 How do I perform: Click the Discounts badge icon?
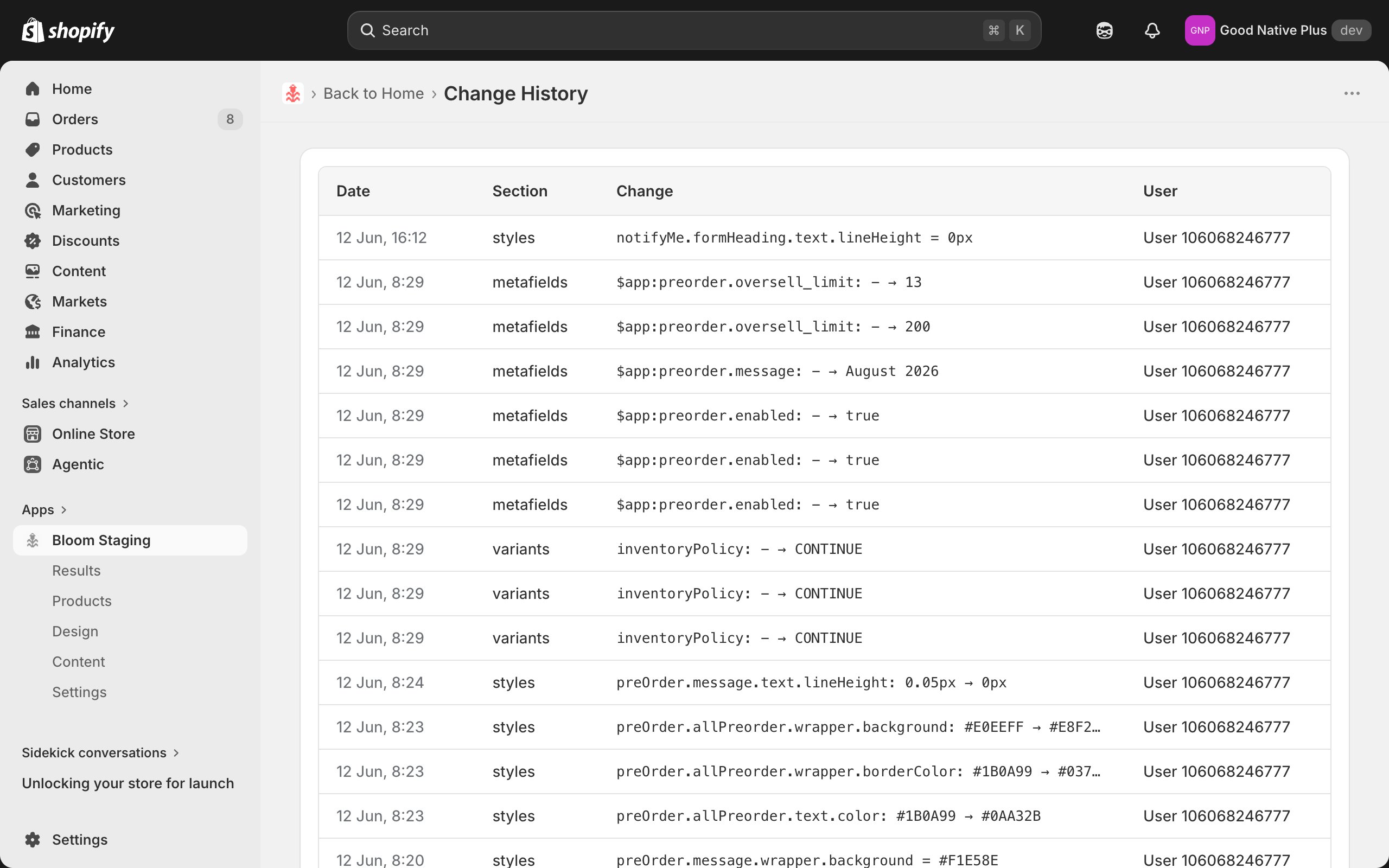point(33,241)
